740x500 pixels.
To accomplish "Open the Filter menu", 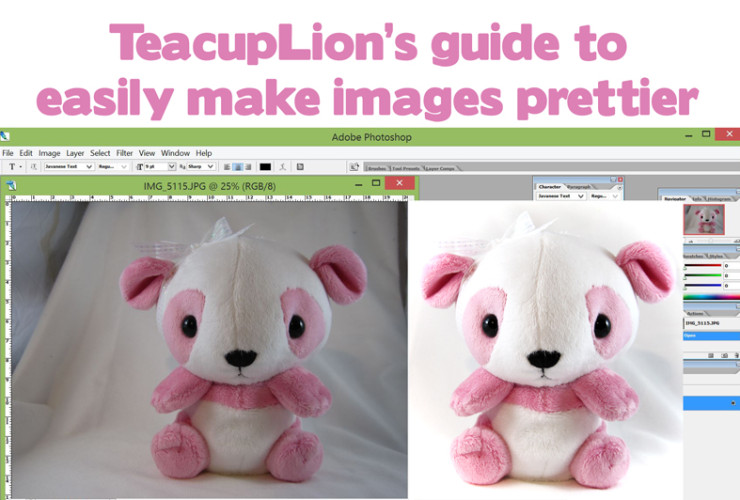I will [125, 153].
